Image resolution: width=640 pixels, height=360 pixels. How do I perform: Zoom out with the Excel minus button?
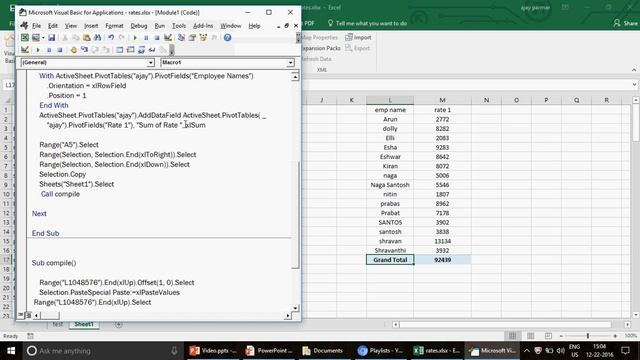point(561,336)
